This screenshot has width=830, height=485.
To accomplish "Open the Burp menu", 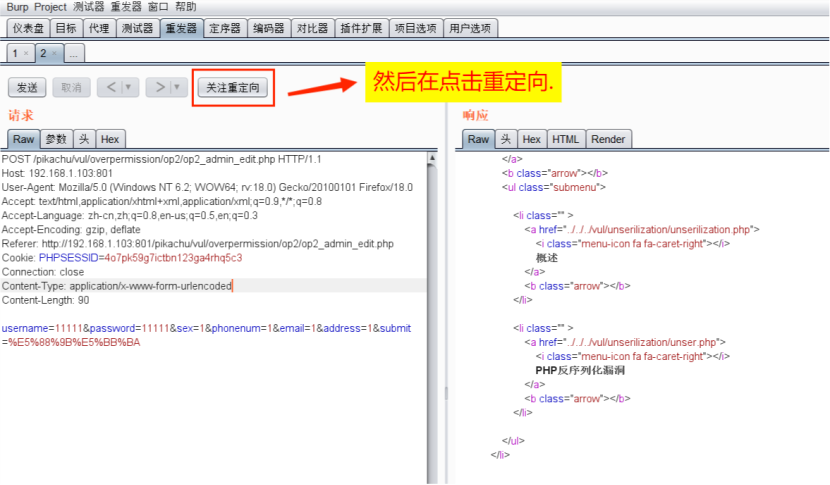I will point(17,7).
